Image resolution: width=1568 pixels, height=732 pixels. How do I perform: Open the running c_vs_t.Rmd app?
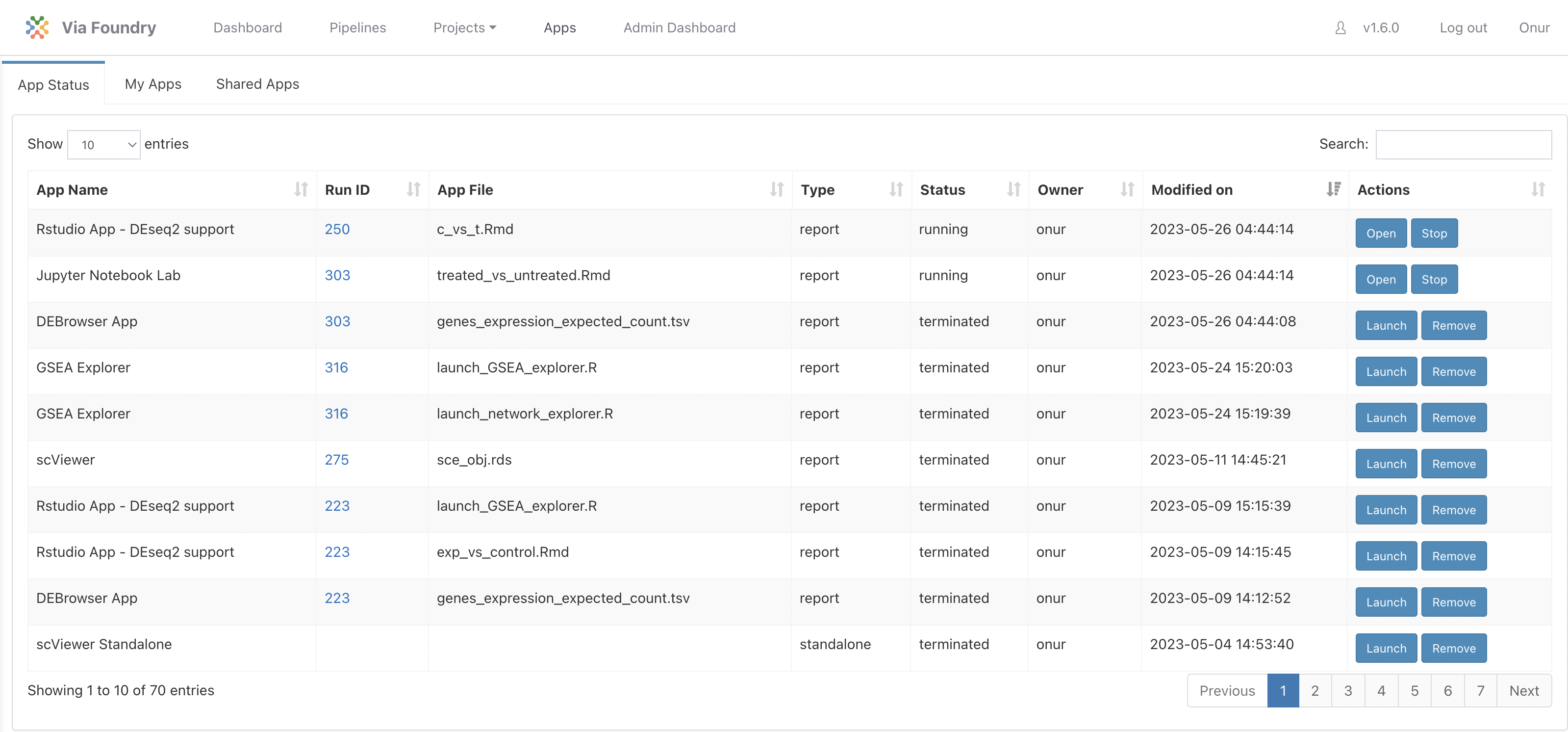point(1381,233)
